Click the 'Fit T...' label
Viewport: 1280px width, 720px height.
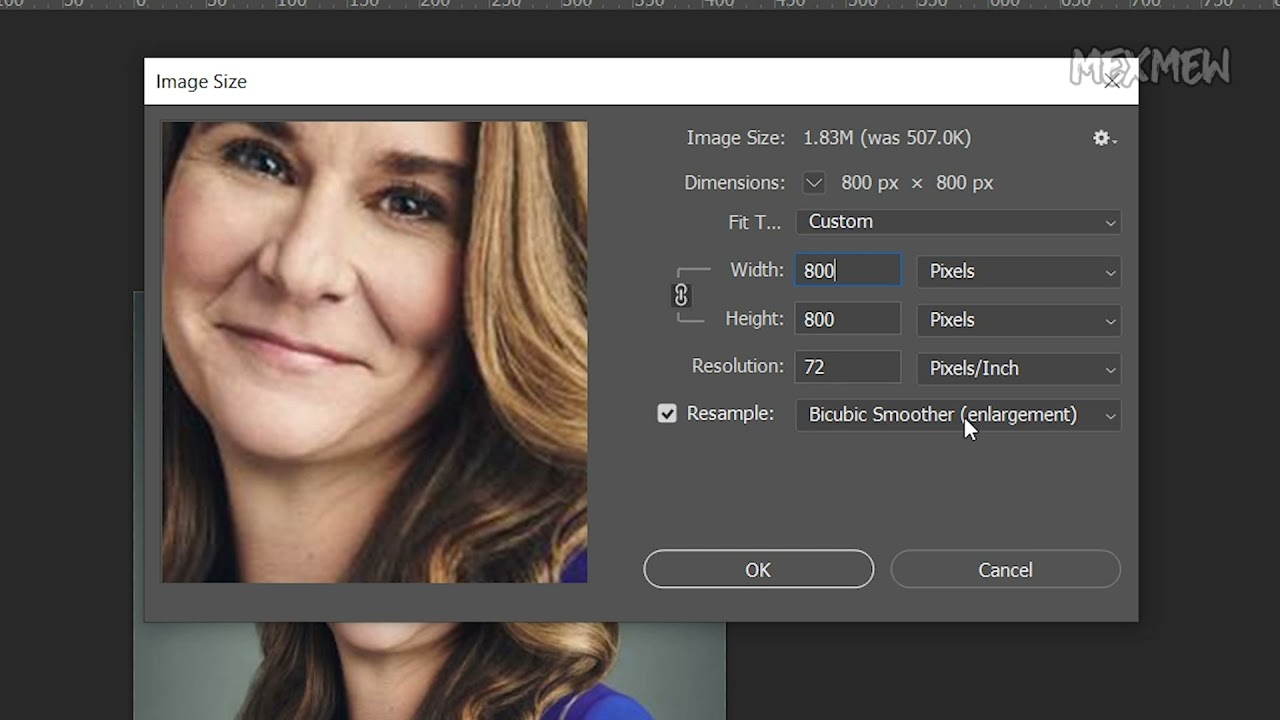point(755,222)
